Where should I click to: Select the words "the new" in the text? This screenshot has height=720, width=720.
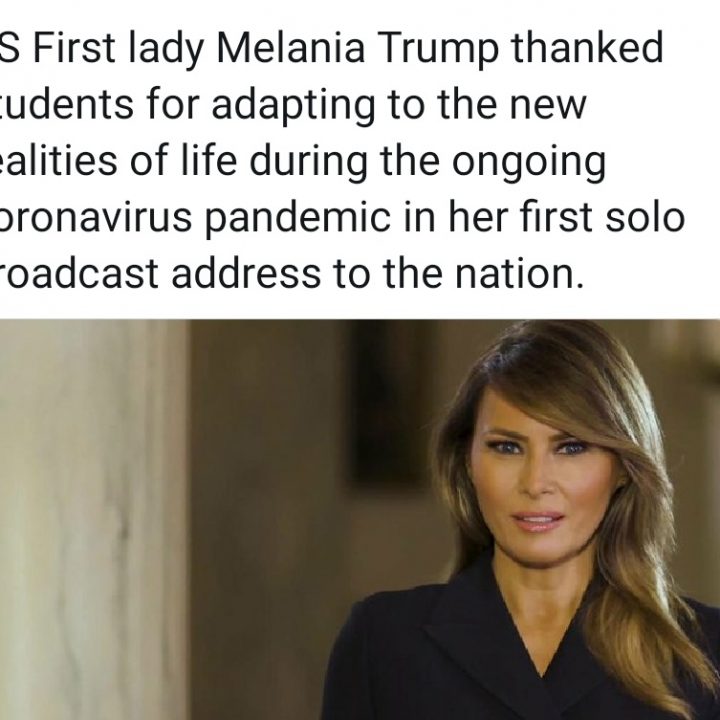point(512,105)
